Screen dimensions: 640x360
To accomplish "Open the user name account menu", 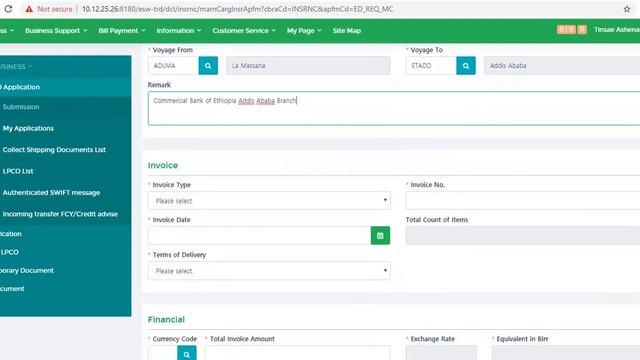I will 617,30.
